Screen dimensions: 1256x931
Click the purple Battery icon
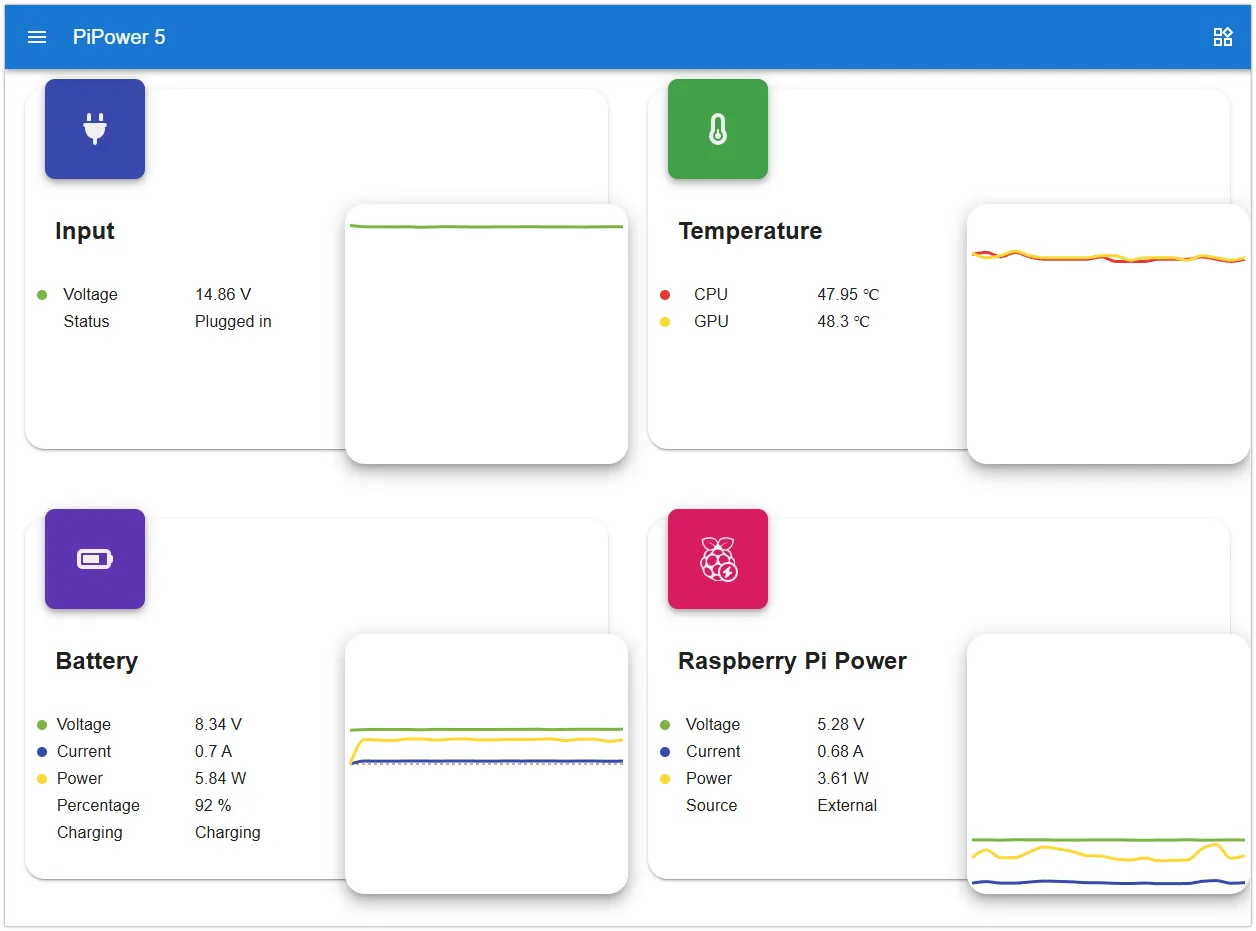[x=95, y=559]
